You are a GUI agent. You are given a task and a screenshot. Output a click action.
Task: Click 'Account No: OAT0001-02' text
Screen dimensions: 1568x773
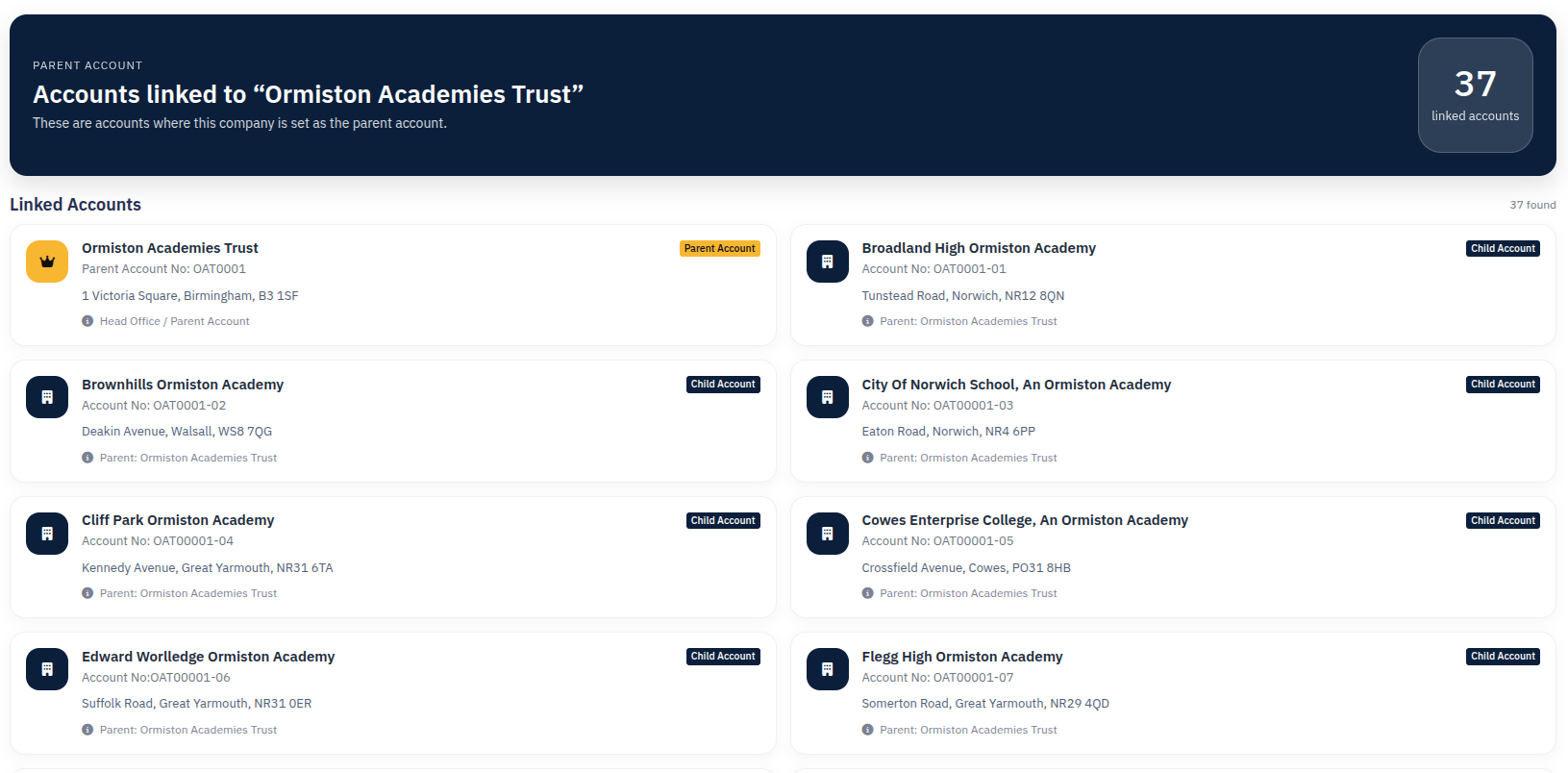tap(154, 406)
